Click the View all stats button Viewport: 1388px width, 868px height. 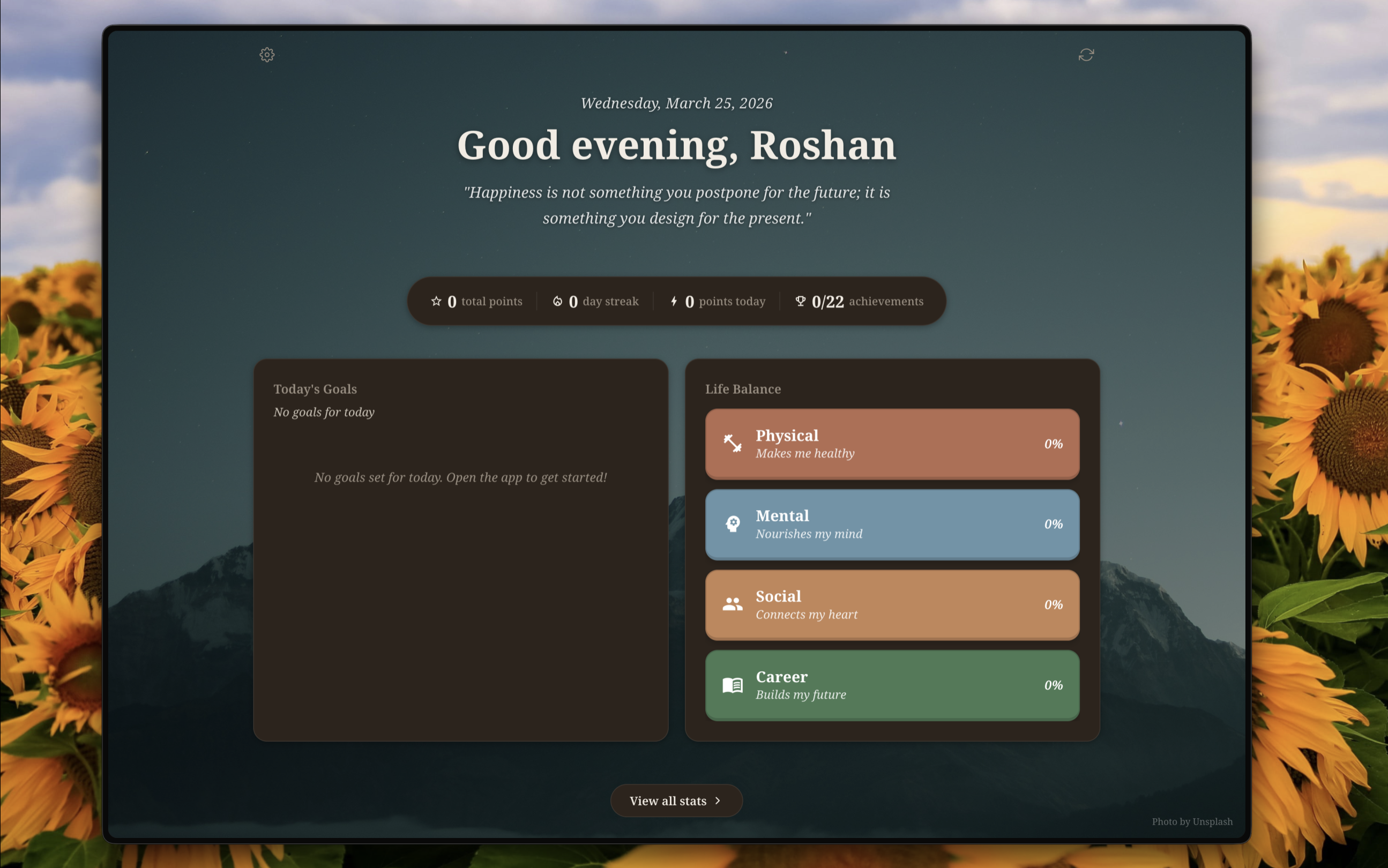point(676,800)
